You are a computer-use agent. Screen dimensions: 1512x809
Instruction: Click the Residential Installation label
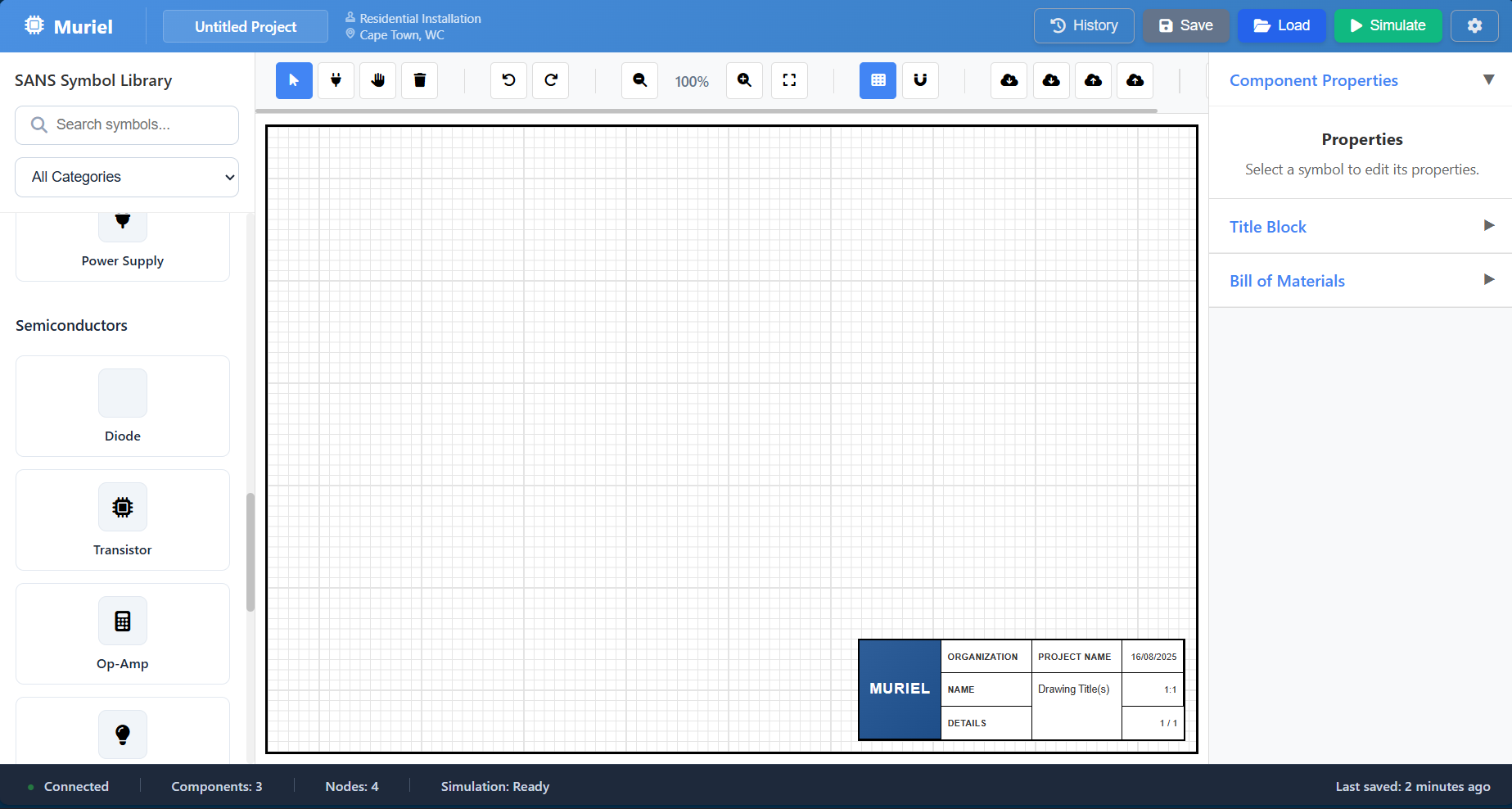[x=420, y=18]
